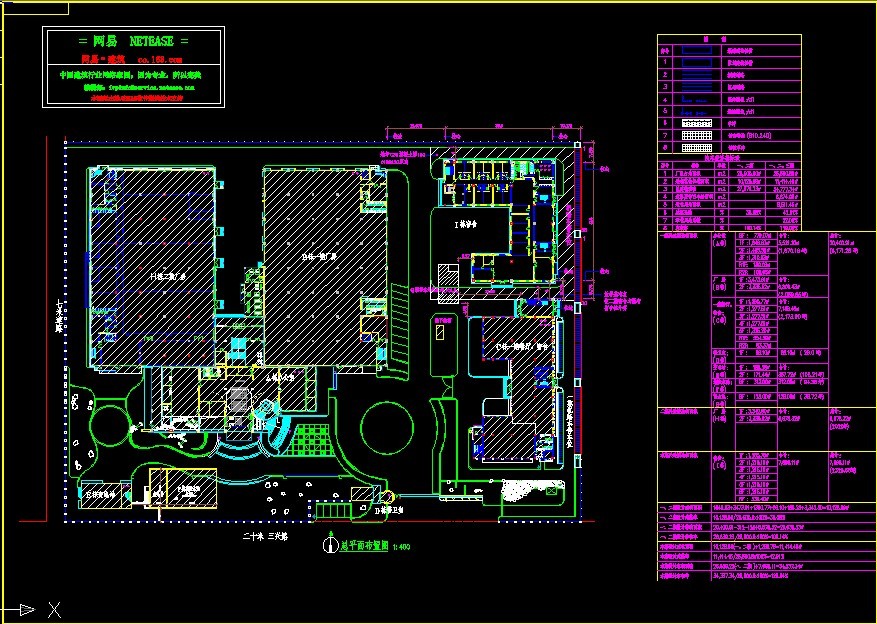
Task: Select the legend table header row
Action: (728, 38)
